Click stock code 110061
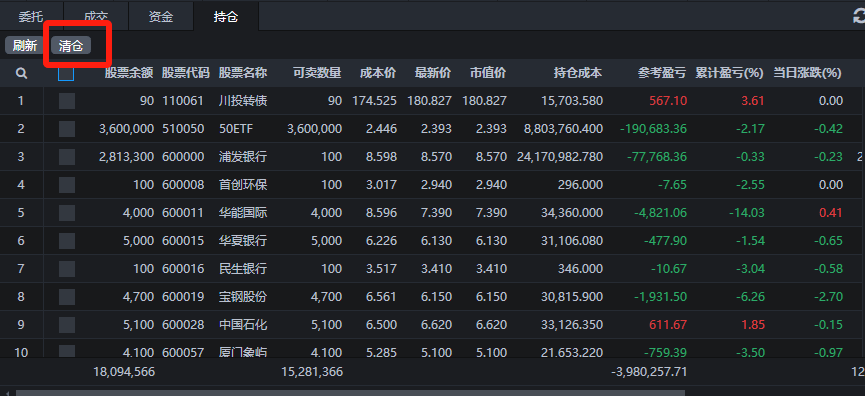This screenshot has width=865, height=396. (x=183, y=101)
